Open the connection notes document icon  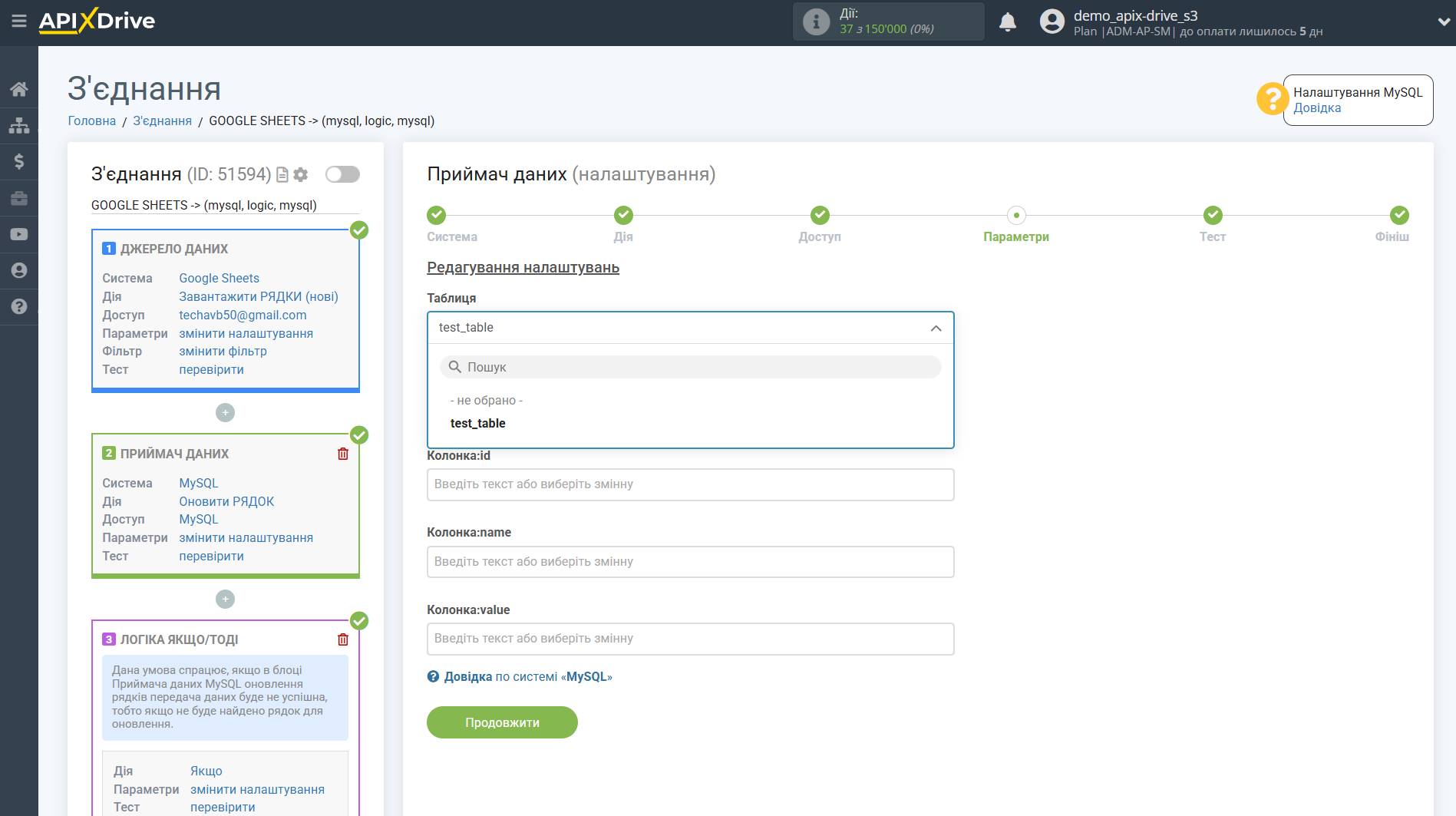(282, 175)
